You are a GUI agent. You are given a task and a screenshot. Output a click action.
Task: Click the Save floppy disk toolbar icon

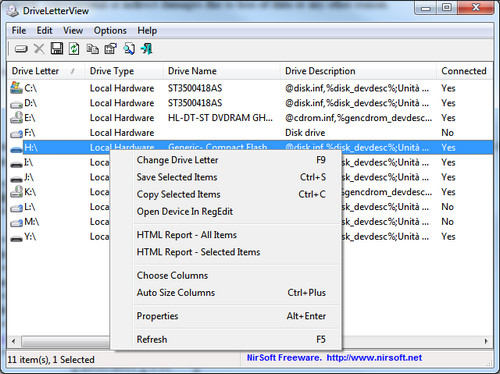pyautogui.click(x=57, y=49)
